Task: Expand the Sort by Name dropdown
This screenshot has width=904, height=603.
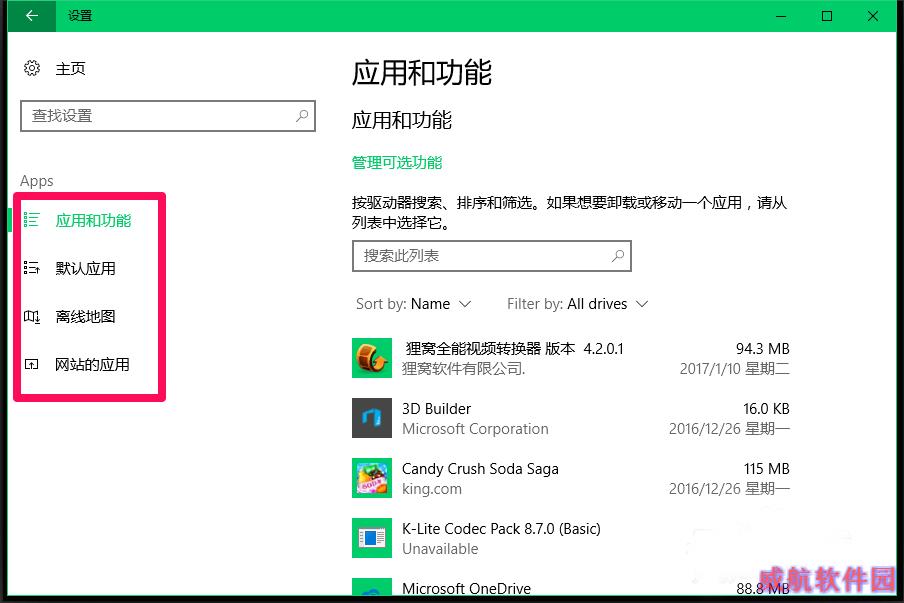Action: pyautogui.click(x=414, y=304)
